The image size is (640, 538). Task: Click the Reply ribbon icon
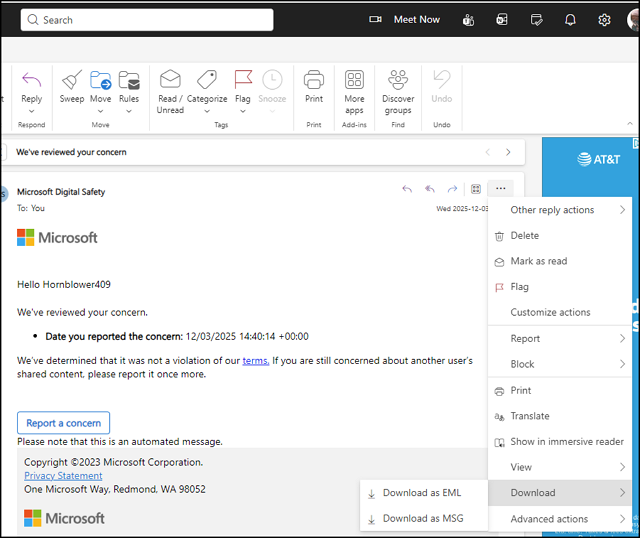tap(31, 80)
